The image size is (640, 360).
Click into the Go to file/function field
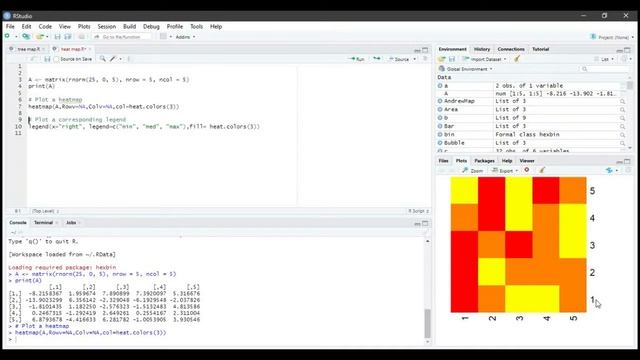tap(122, 37)
